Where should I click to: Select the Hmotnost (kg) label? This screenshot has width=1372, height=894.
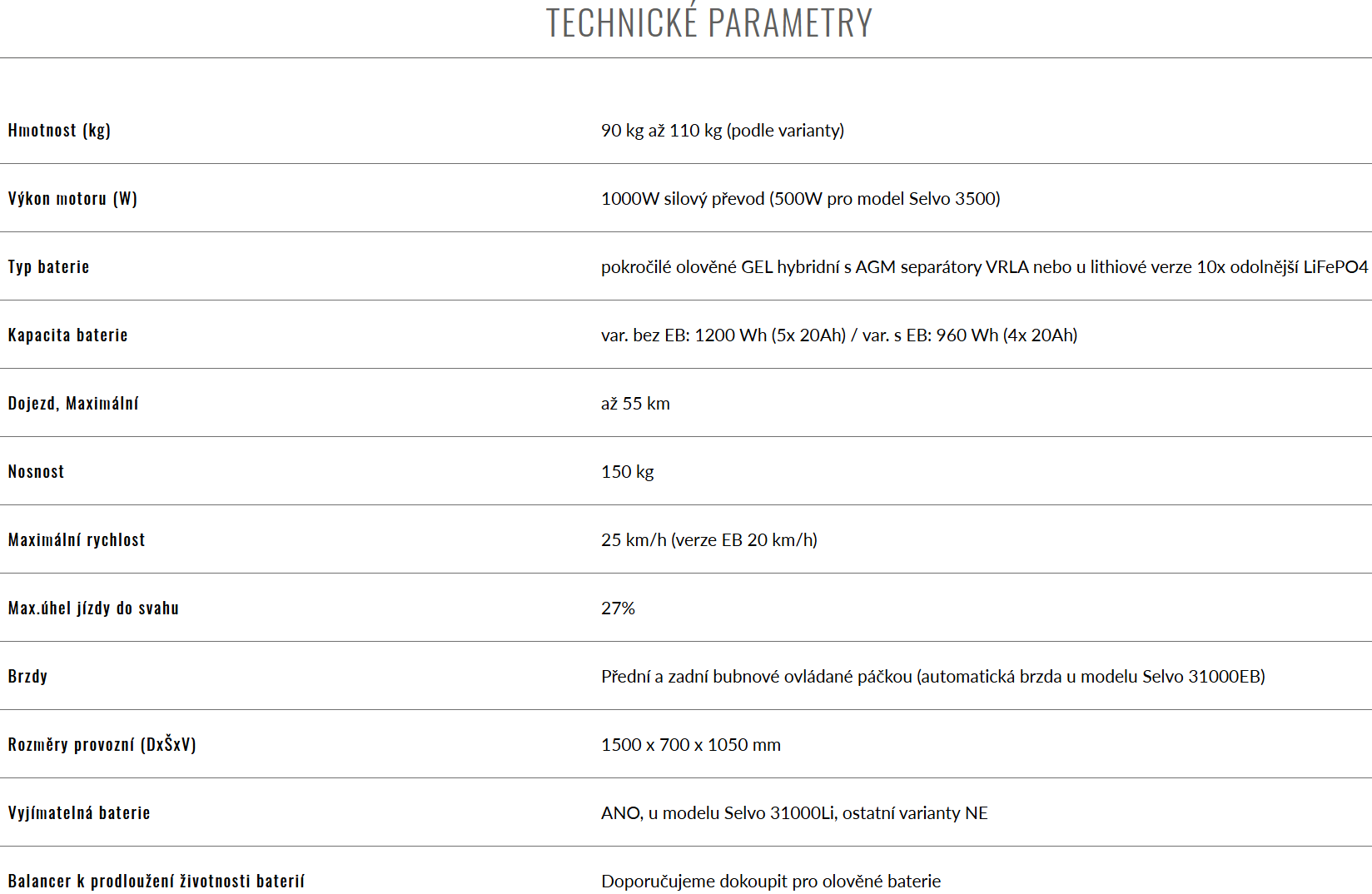point(59,130)
